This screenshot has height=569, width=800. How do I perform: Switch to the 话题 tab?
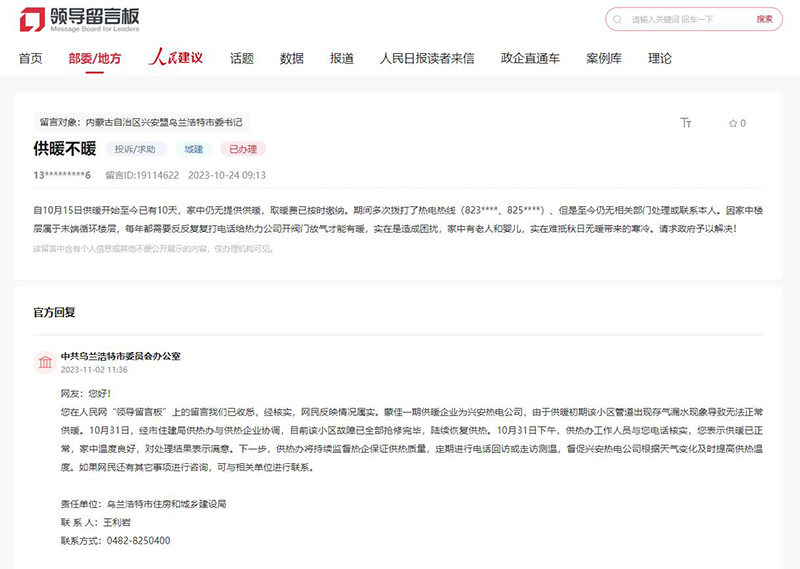tap(242, 59)
